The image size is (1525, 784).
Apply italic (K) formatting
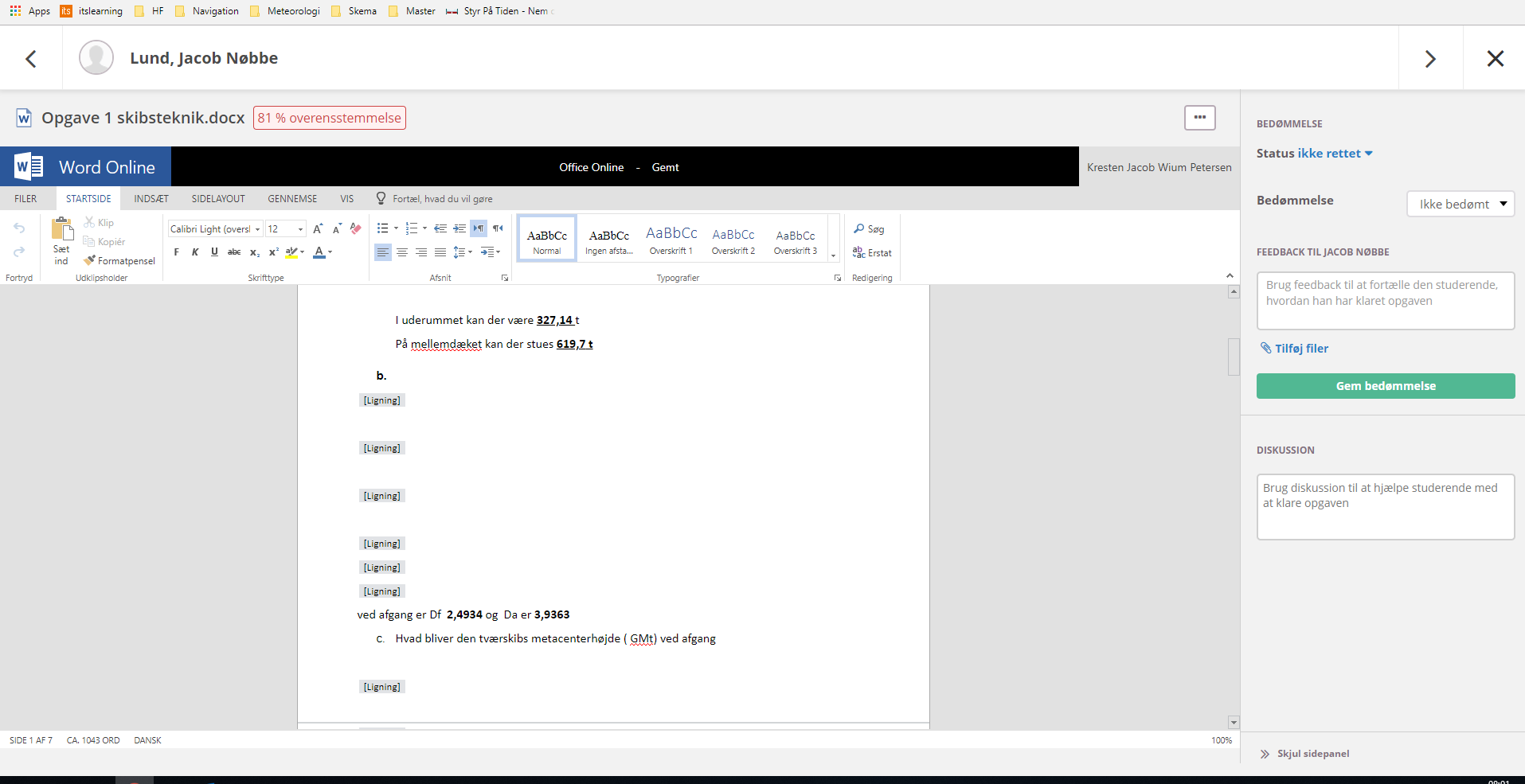point(195,252)
